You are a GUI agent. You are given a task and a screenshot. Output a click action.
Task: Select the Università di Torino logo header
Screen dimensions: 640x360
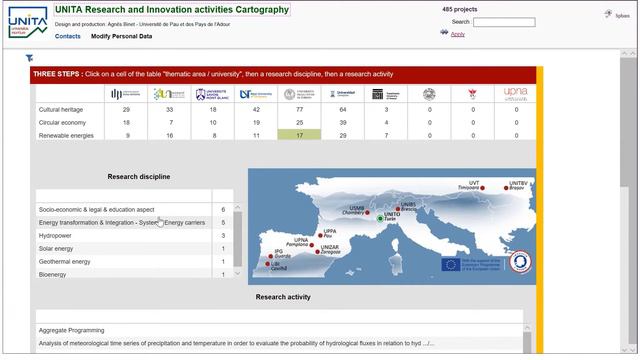(299, 94)
